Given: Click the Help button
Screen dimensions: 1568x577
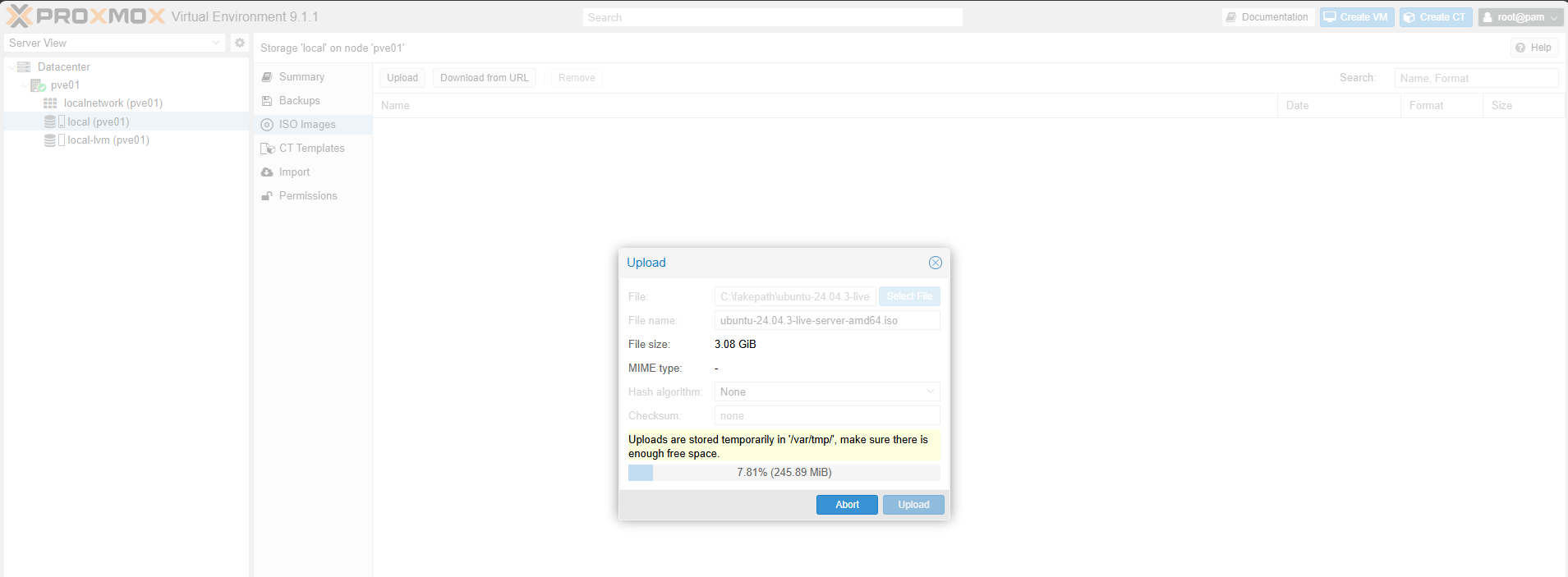Looking at the screenshot, I should pyautogui.click(x=1534, y=48).
